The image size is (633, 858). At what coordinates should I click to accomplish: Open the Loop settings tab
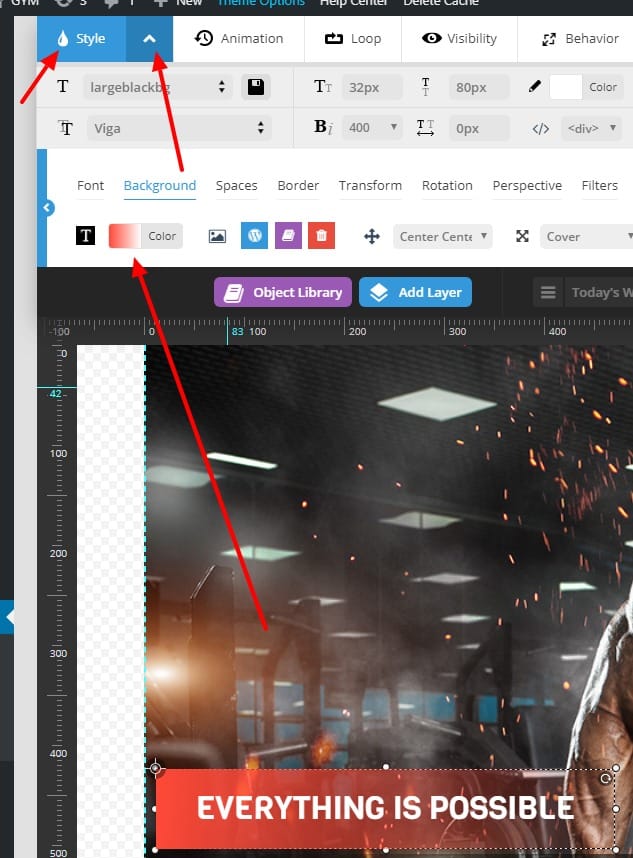pyautogui.click(x=352, y=39)
